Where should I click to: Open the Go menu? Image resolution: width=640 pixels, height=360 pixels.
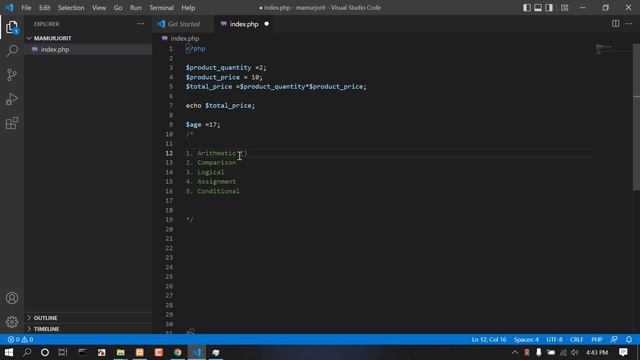click(118, 8)
